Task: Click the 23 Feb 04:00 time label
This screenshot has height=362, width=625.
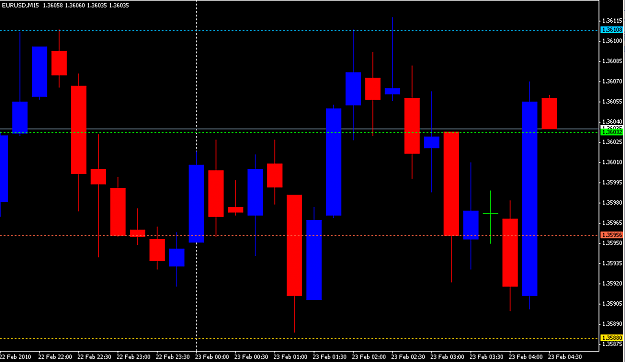Action: [526, 356]
